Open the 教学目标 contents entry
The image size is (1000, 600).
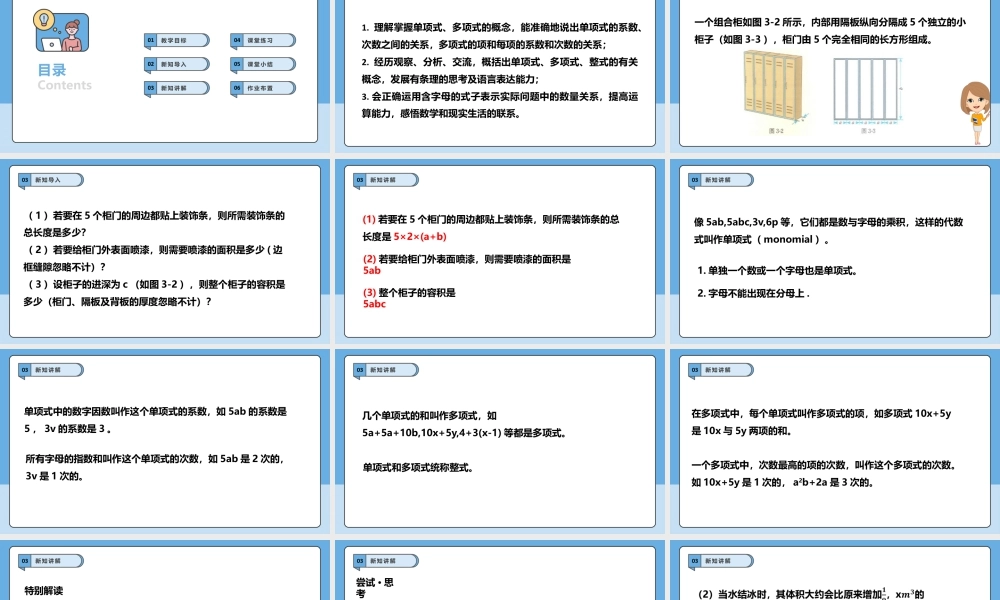click(x=172, y=40)
